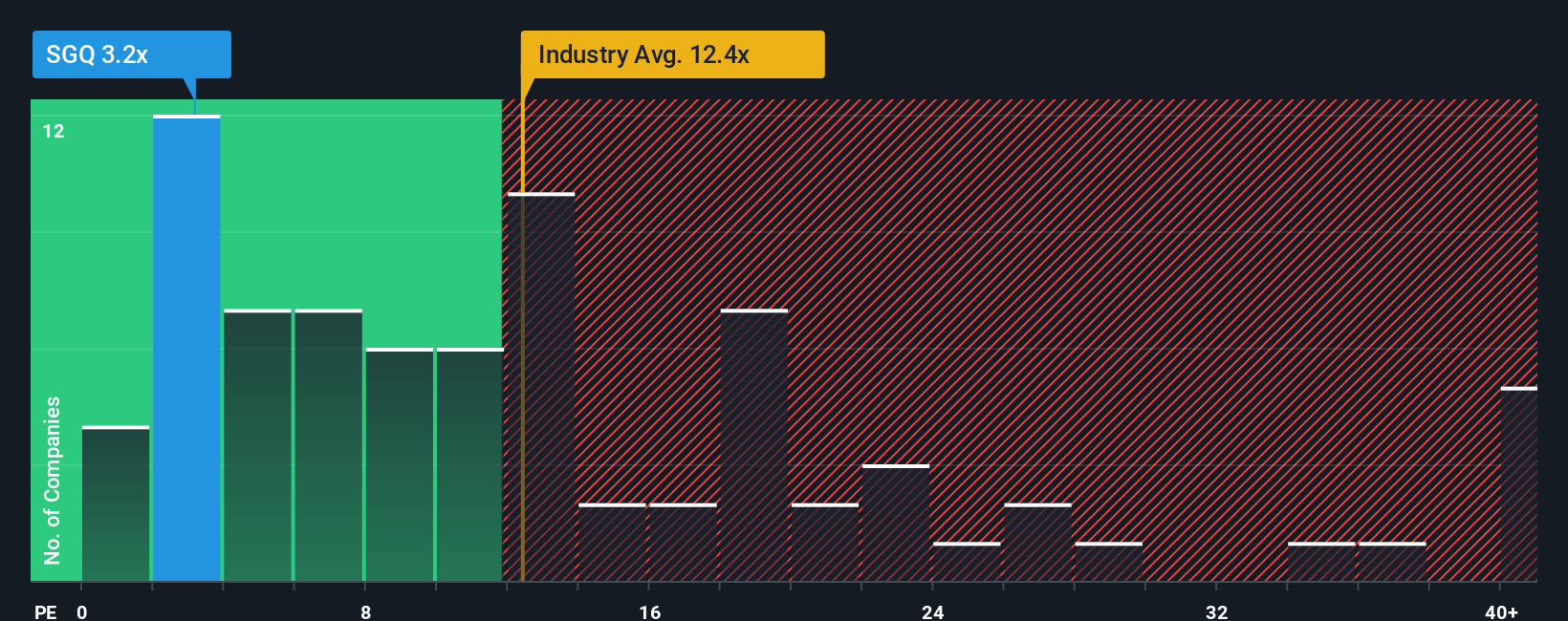Click the 'No. of Companies' axis title
Screen dimensions: 1568x621
(52, 480)
